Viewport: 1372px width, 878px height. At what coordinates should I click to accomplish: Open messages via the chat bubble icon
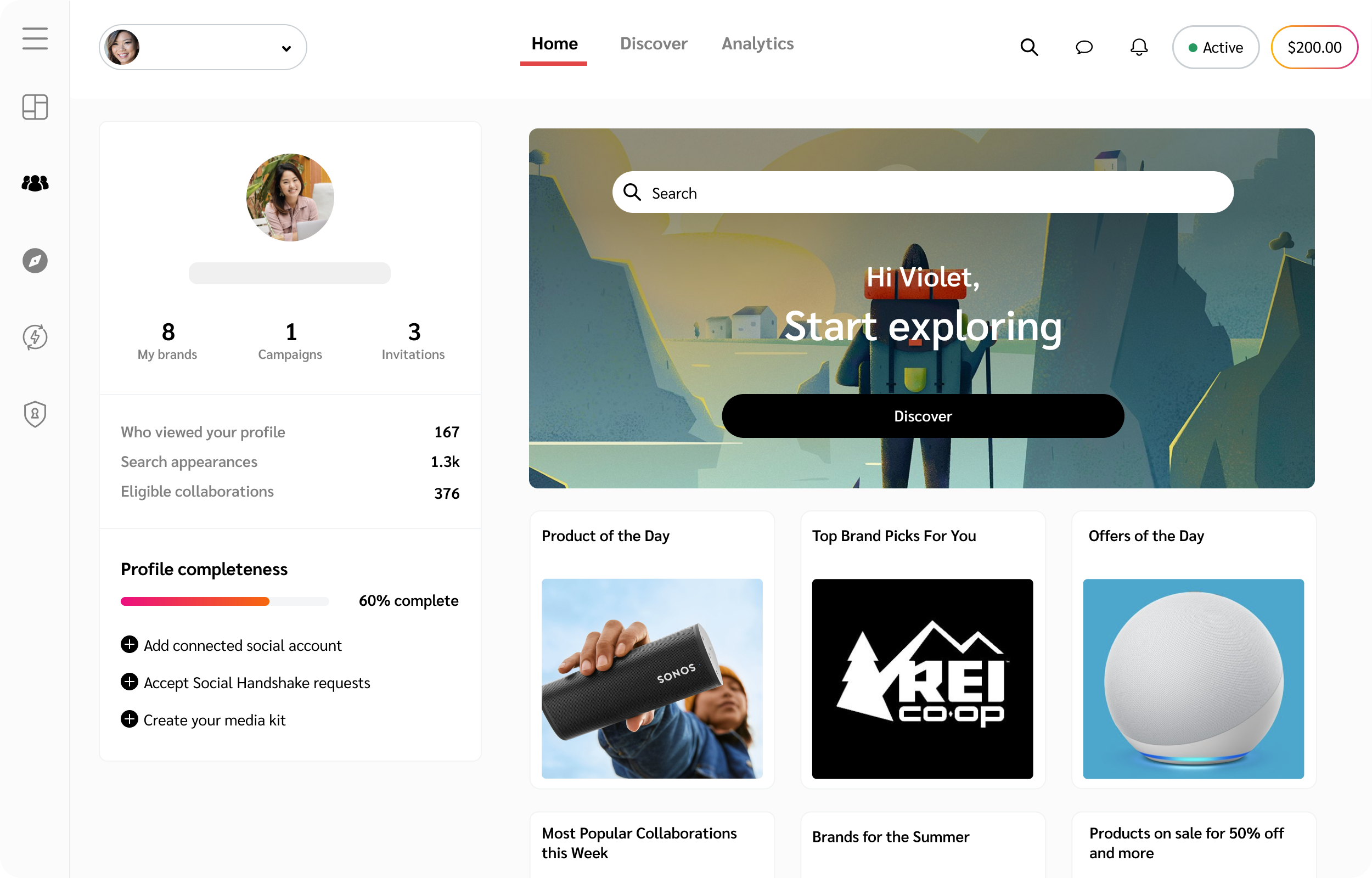click(1084, 47)
